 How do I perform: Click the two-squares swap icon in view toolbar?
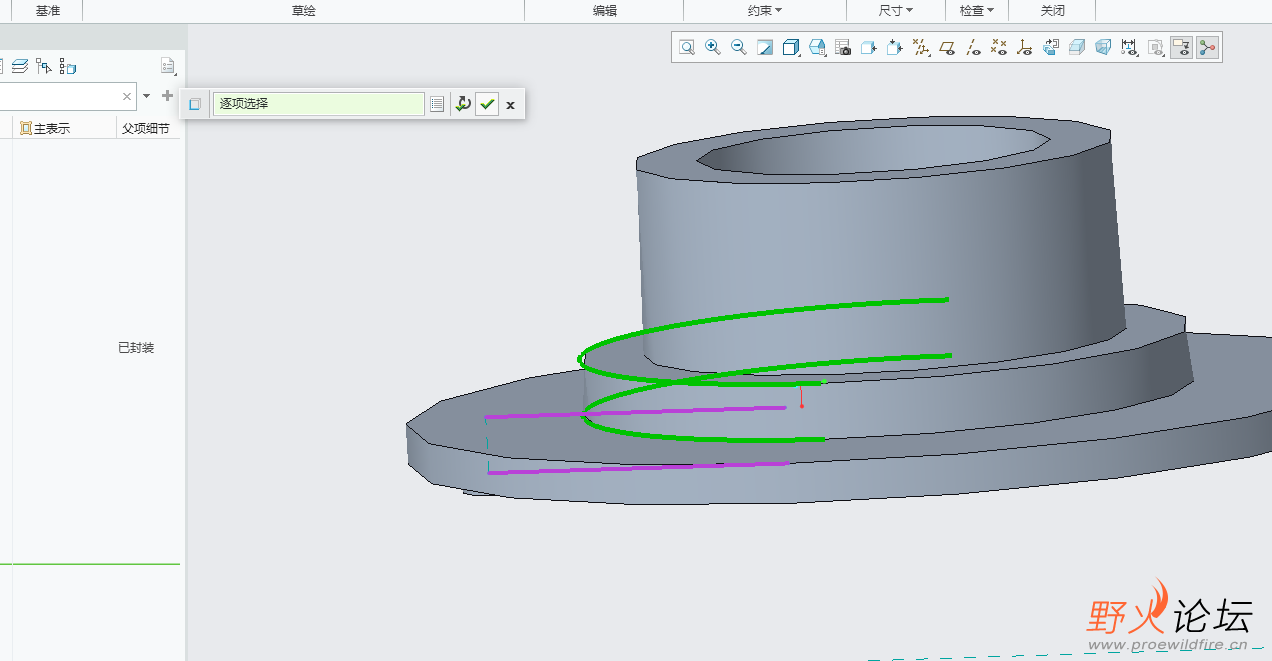coord(1051,47)
